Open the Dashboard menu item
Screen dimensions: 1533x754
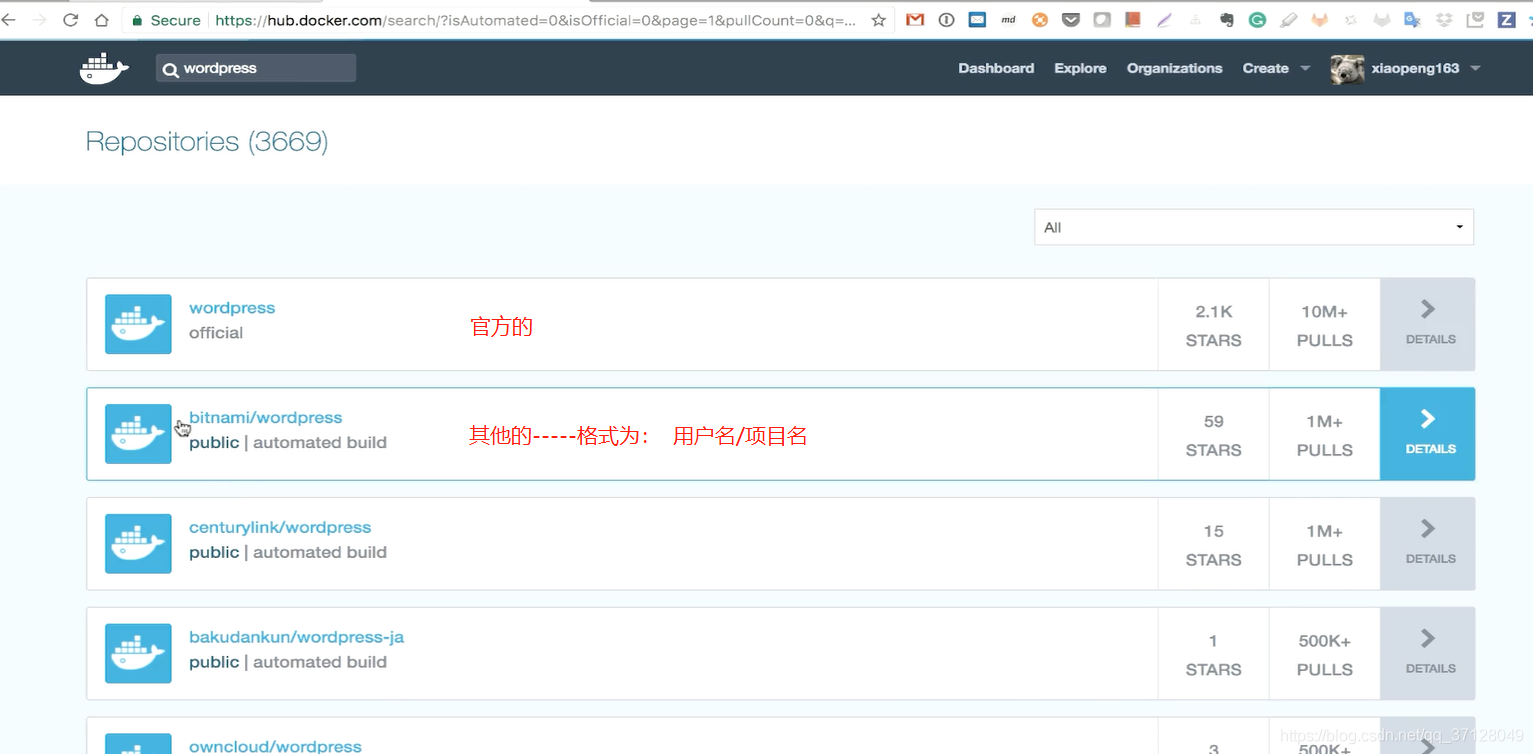point(996,68)
